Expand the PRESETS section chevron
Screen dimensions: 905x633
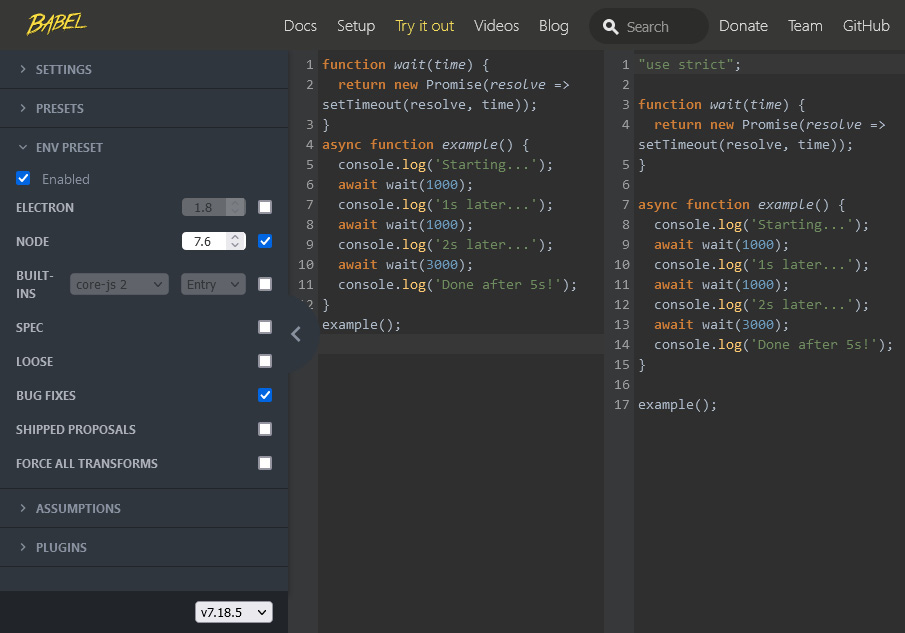[22, 108]
